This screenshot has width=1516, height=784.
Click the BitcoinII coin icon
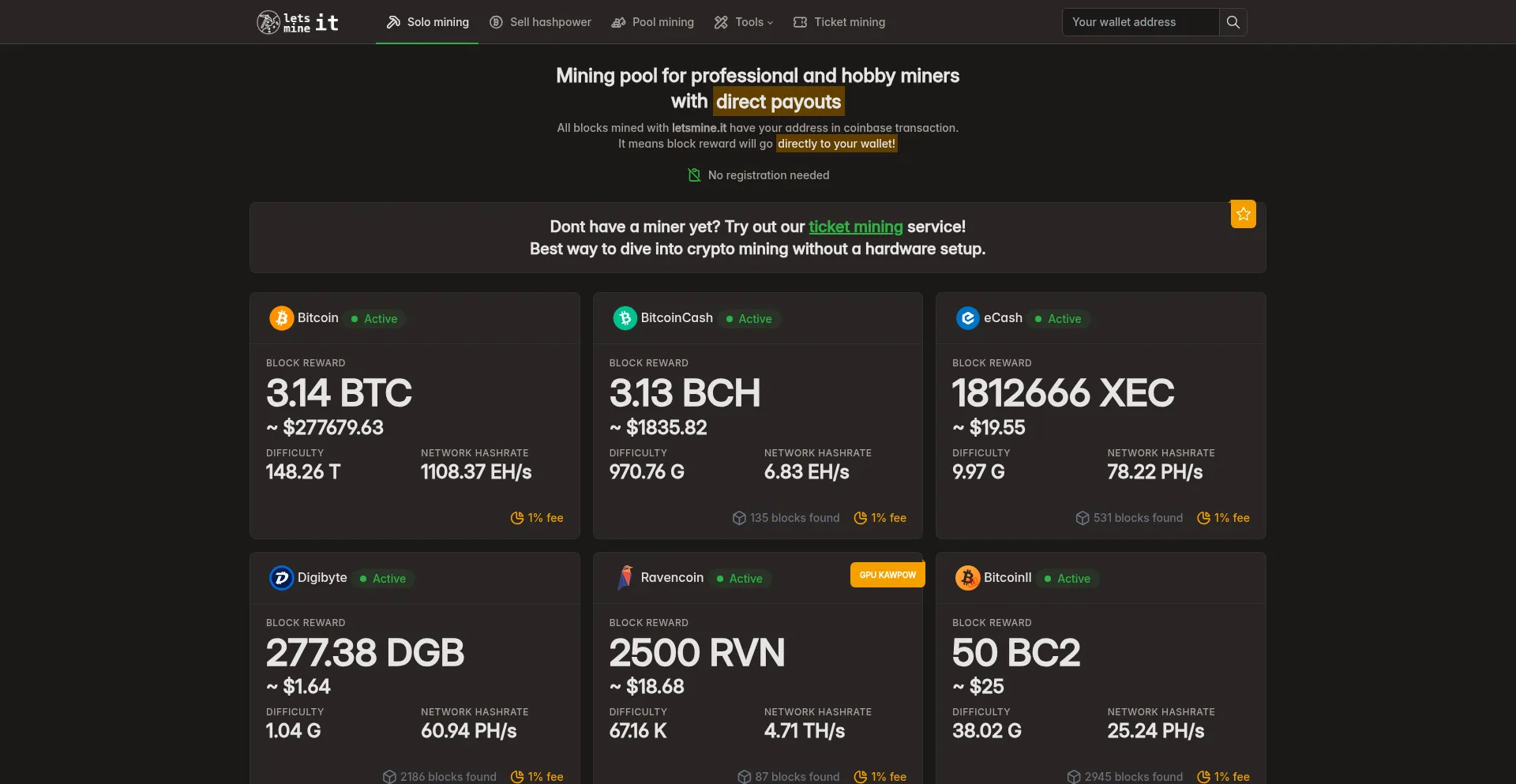tap(967, 578)
